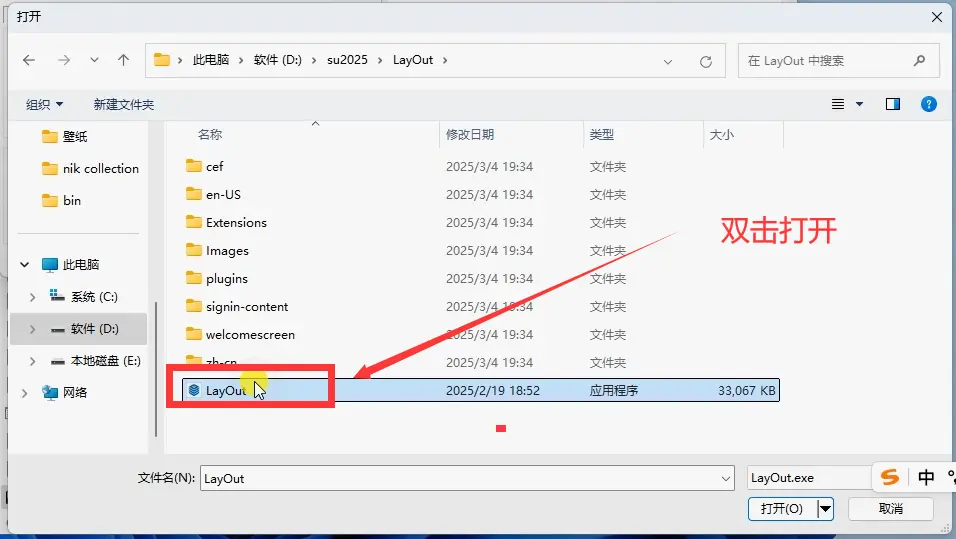
Task: Select 网络 in the navigation tree
Action: pyautogui.click(x=65, y=393)
